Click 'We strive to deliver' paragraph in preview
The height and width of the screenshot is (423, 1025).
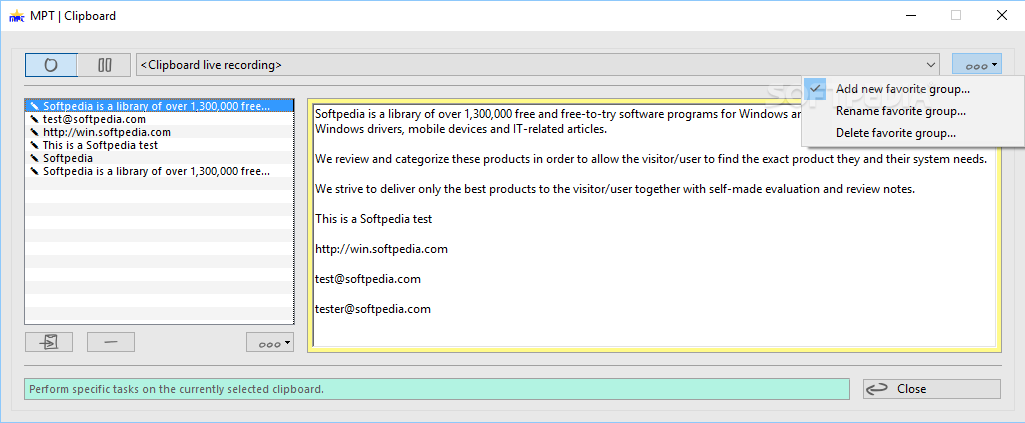point(614,190)
